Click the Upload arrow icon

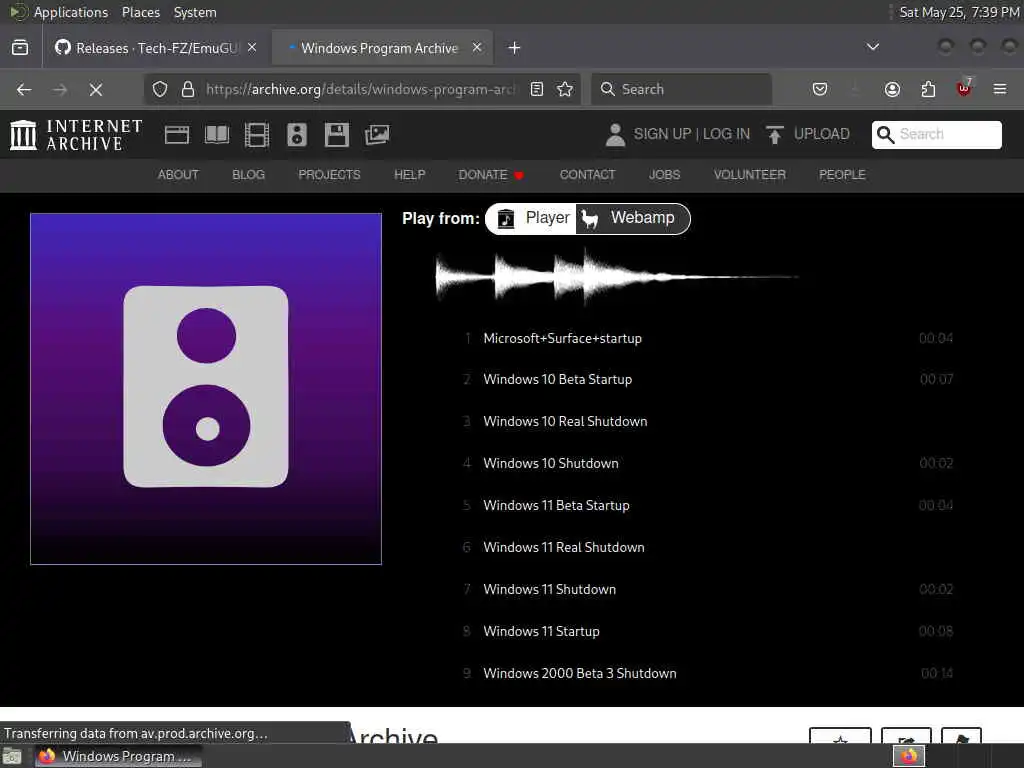[x=775, y=135]
